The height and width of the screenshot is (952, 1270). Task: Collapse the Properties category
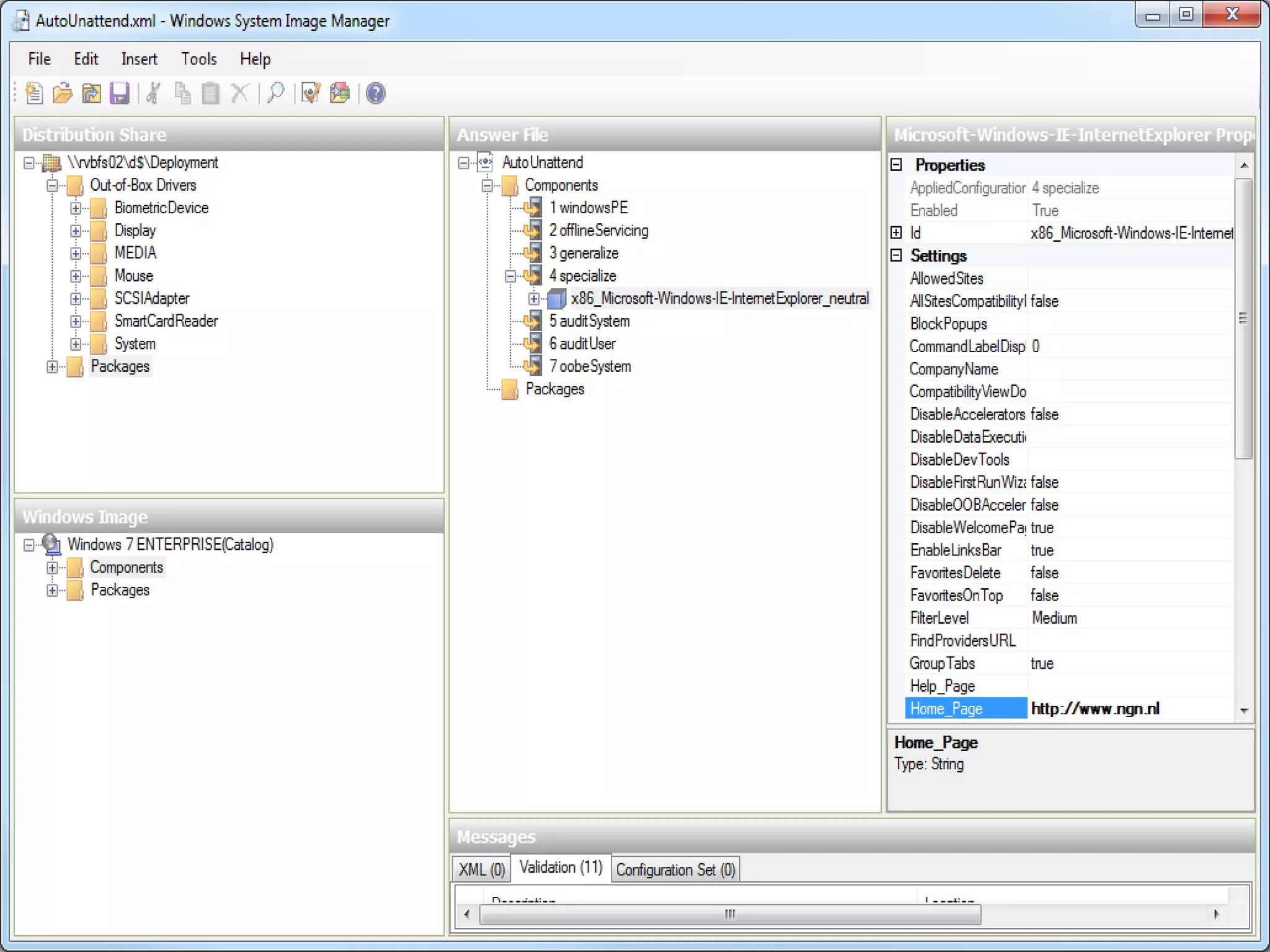click(896, 165)
